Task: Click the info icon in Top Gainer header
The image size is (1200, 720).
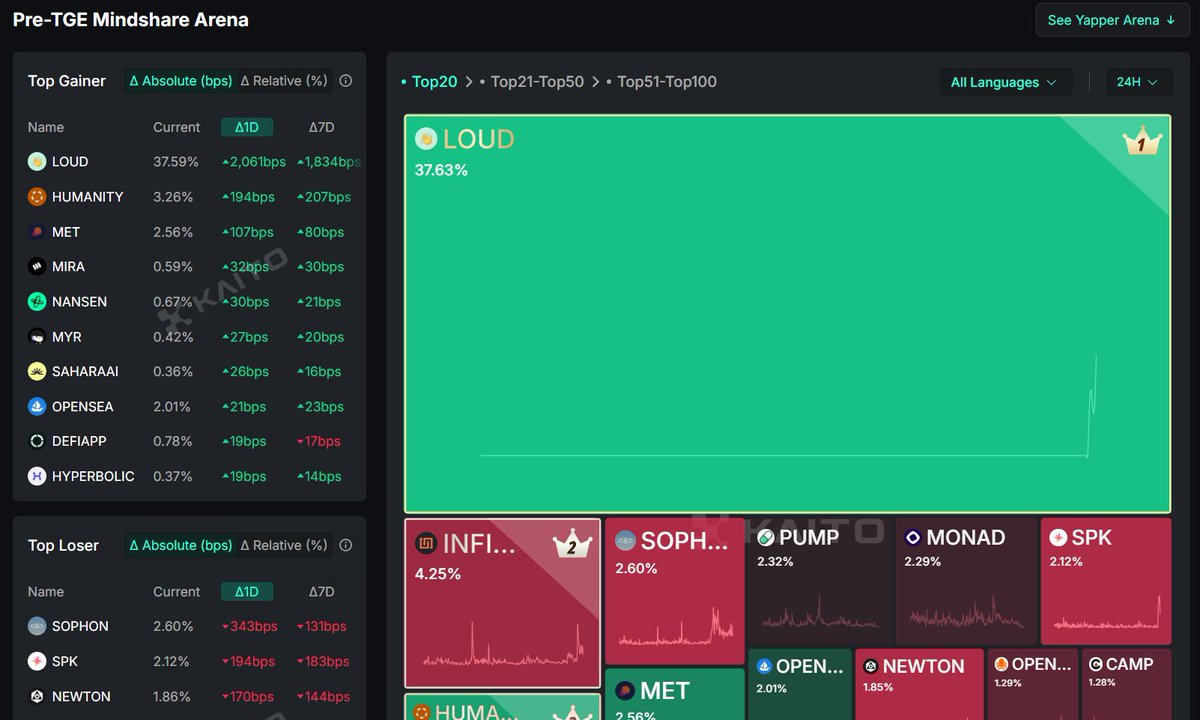Action: pyautogui.click(x=346, y=81)
